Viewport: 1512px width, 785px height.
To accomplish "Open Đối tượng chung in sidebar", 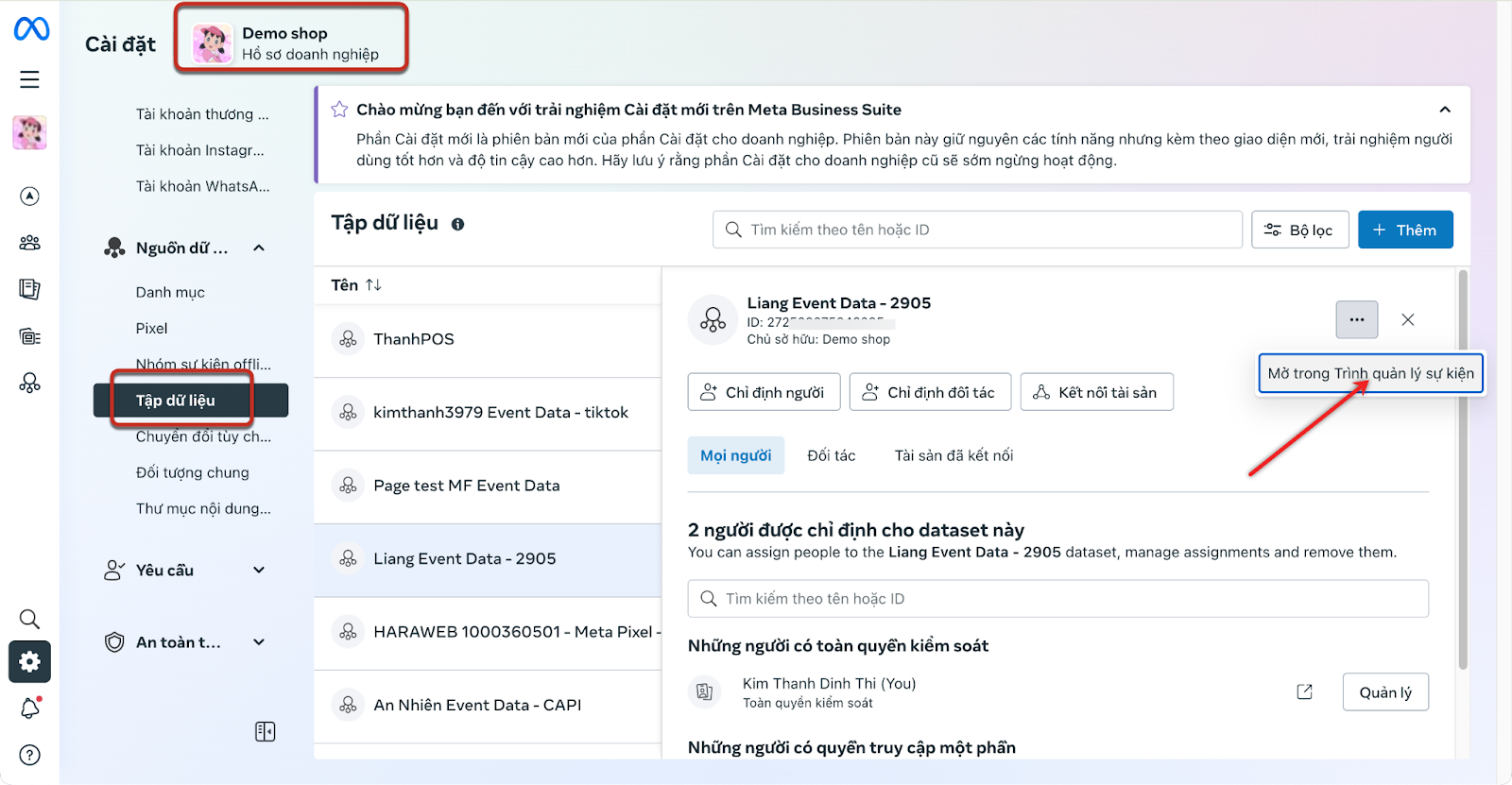I will 193,472.
